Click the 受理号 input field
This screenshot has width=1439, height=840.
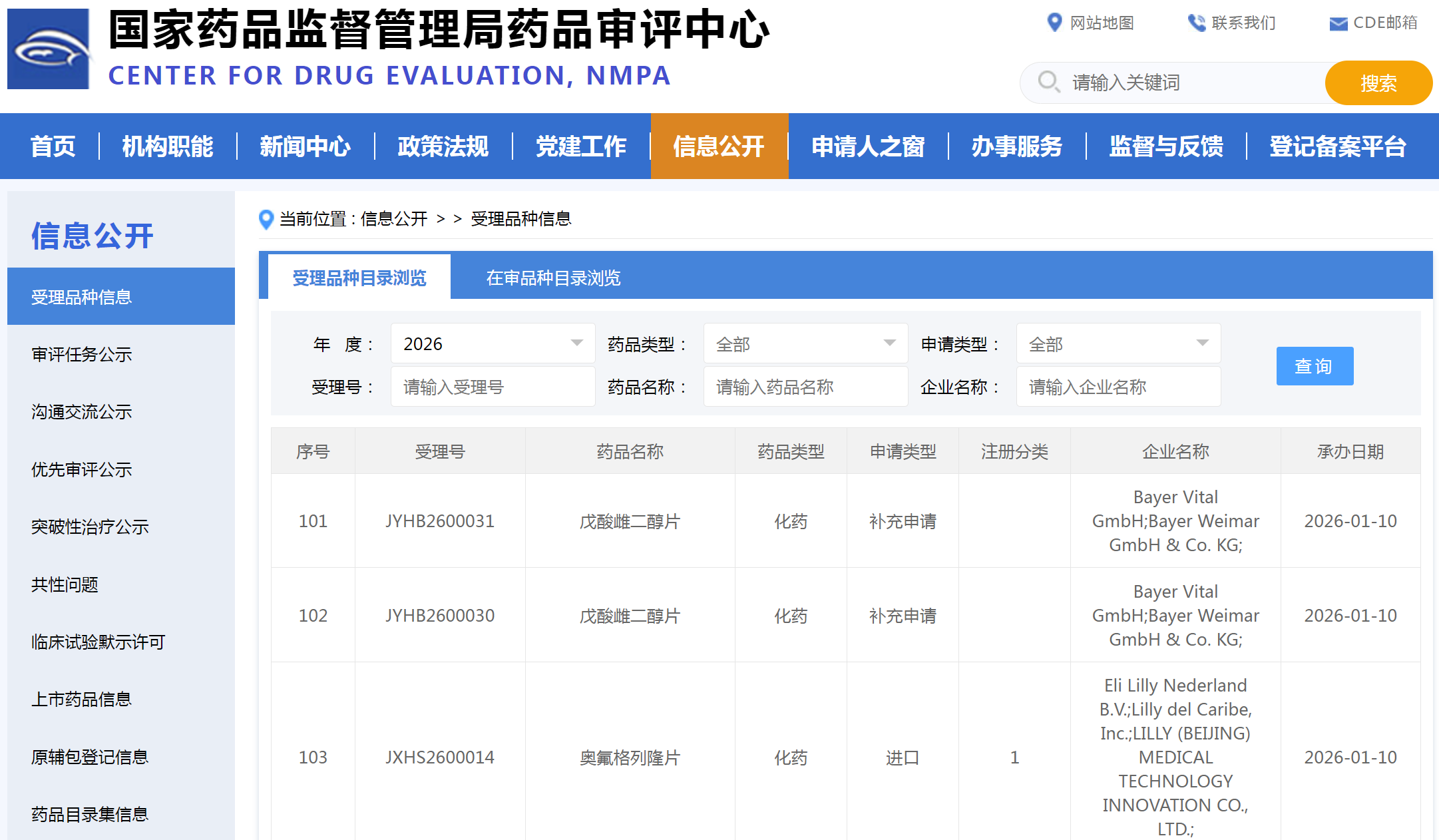(x=493, y=386)
